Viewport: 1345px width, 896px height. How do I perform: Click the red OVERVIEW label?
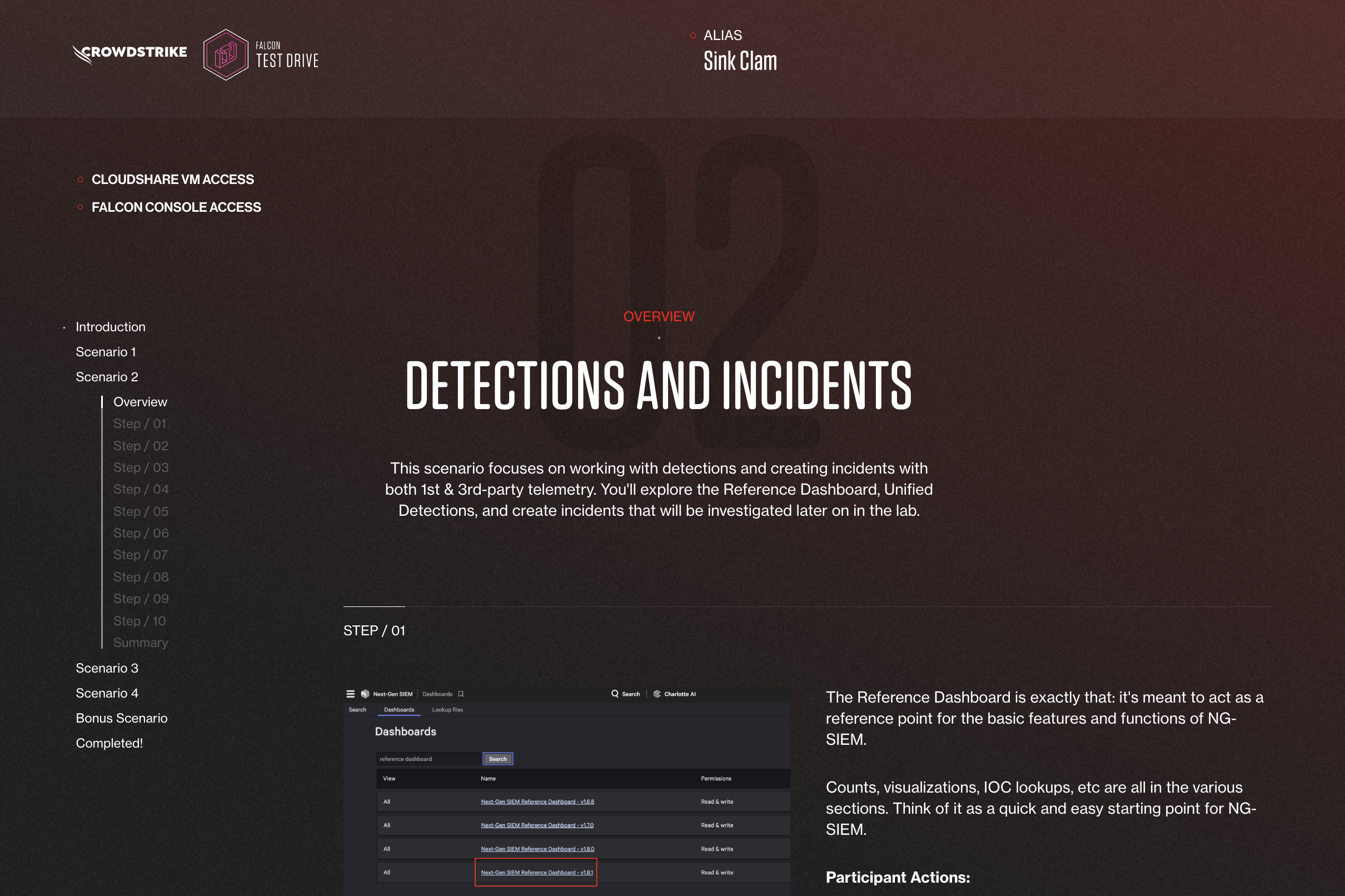pos(659,317)
